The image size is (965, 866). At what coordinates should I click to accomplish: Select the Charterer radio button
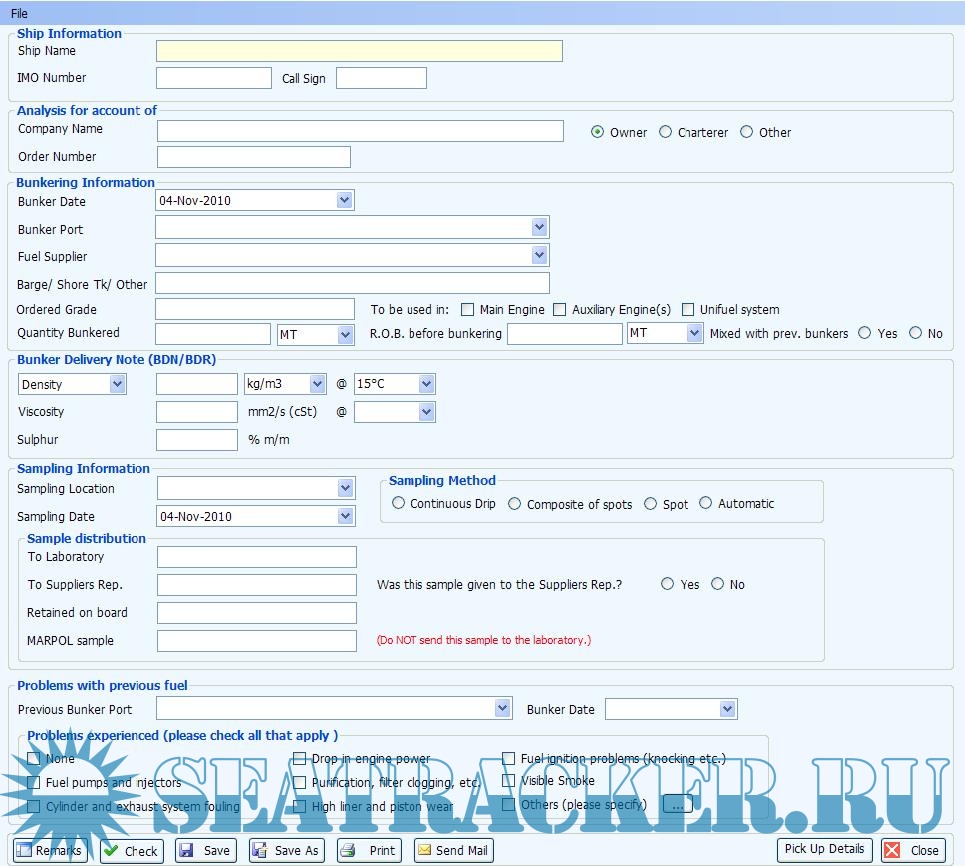pyautogui.click(x=666, y=132)
